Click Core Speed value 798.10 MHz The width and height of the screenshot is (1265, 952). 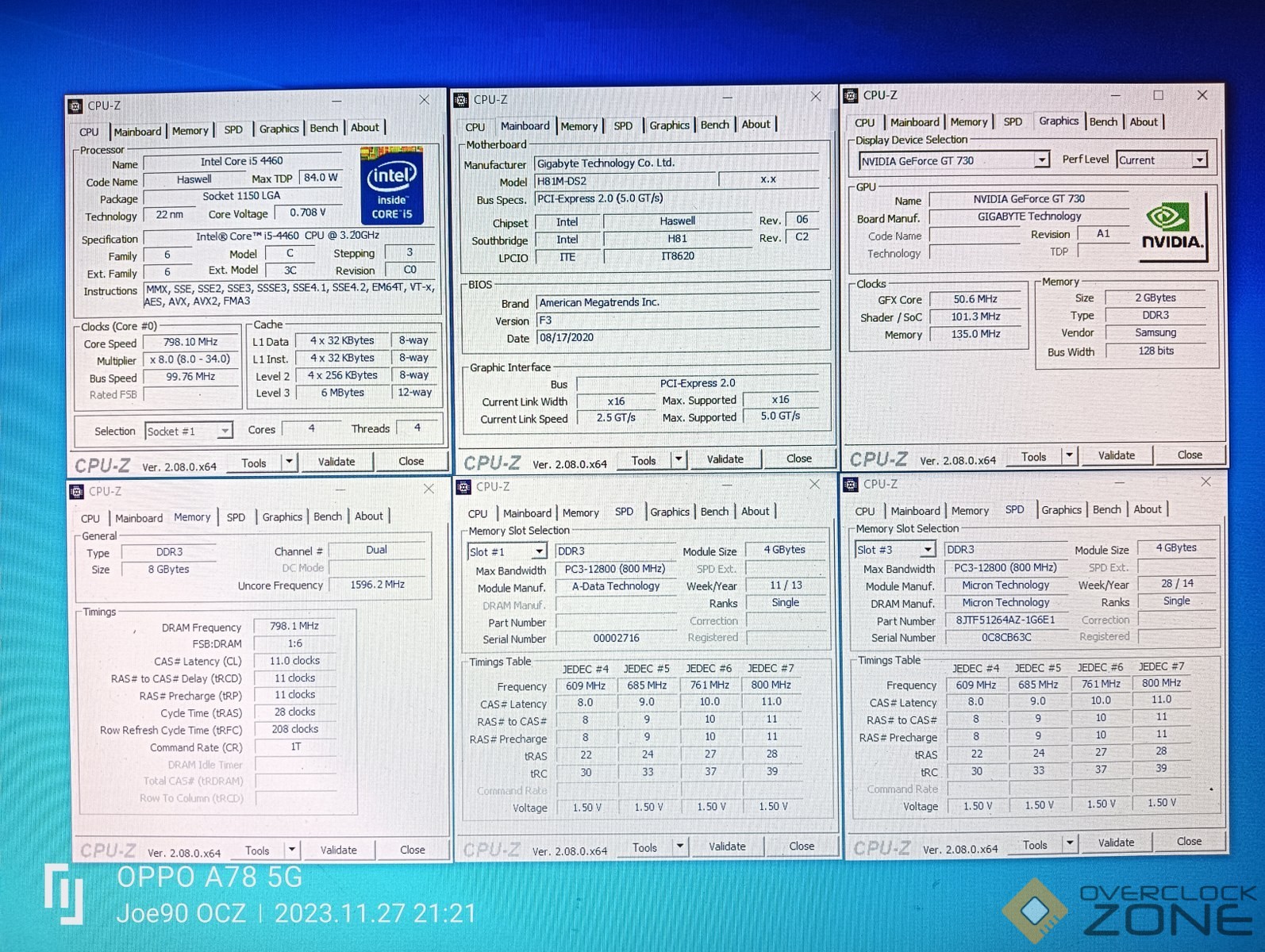[x=190, y=342]
